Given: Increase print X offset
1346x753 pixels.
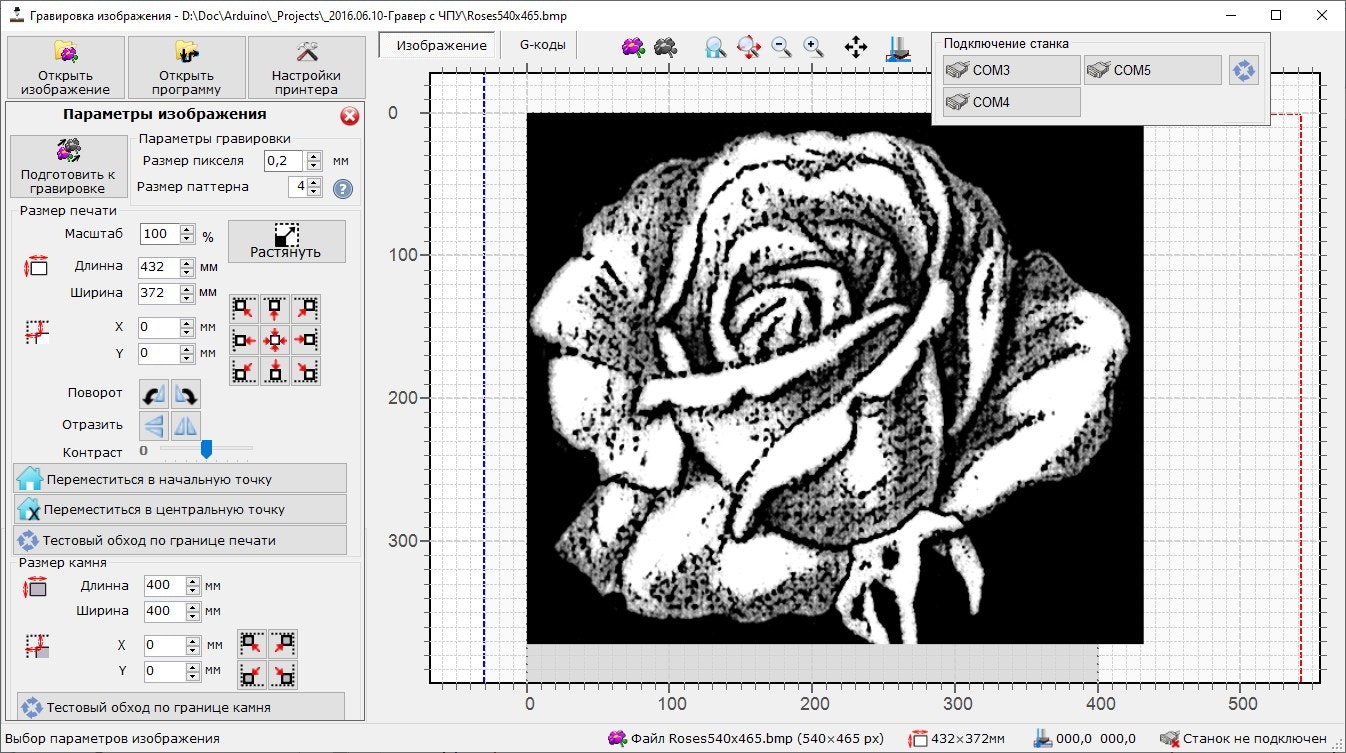Looking at the screenshot, I should coord(187,322).
